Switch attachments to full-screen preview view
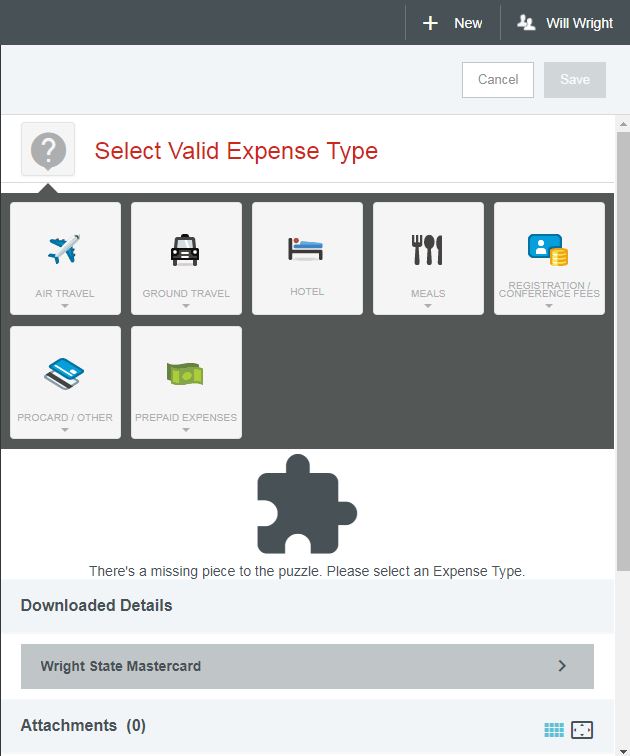Viewport: 630px width, 756px height. 582,730
